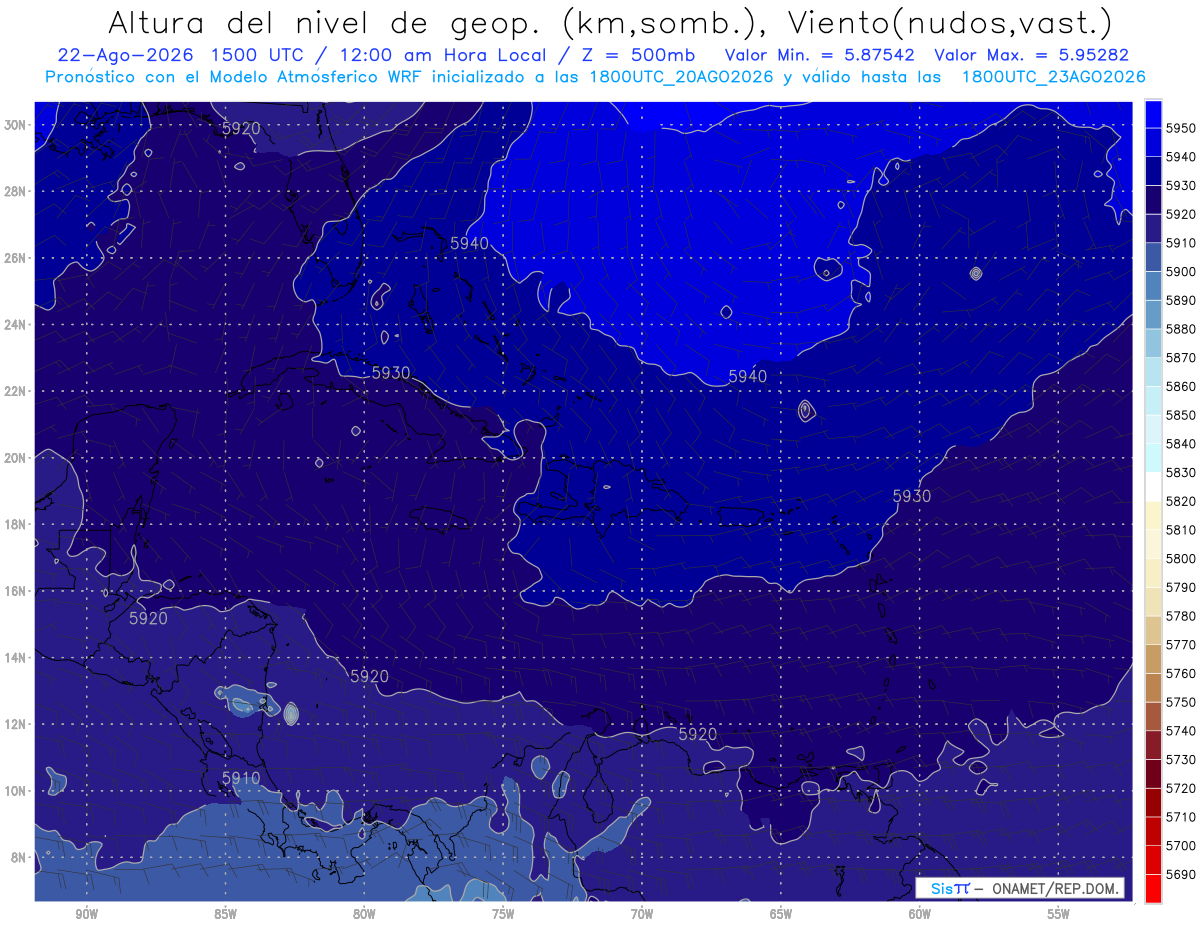Click the bright blue swatch above 5950
1200x927 pixels.
[x=1153, y=114]
